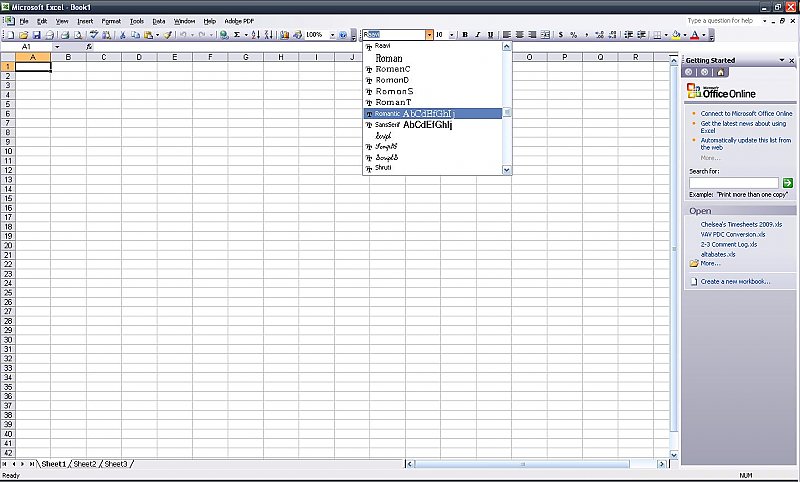This screenshot has width=800, height=482.
Task: Open the Fill Color dropdown arrow
Action: click(685, 35)
